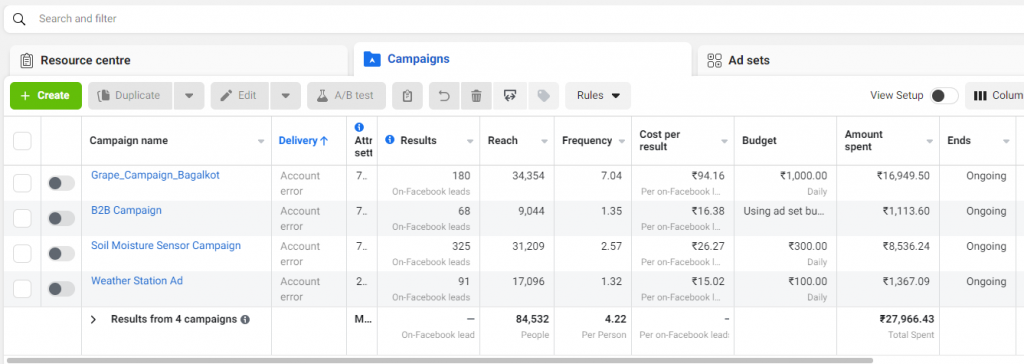Open the Resource centre tab
The width and height of the screenshot is (1024, 364).
coord(178,61)
